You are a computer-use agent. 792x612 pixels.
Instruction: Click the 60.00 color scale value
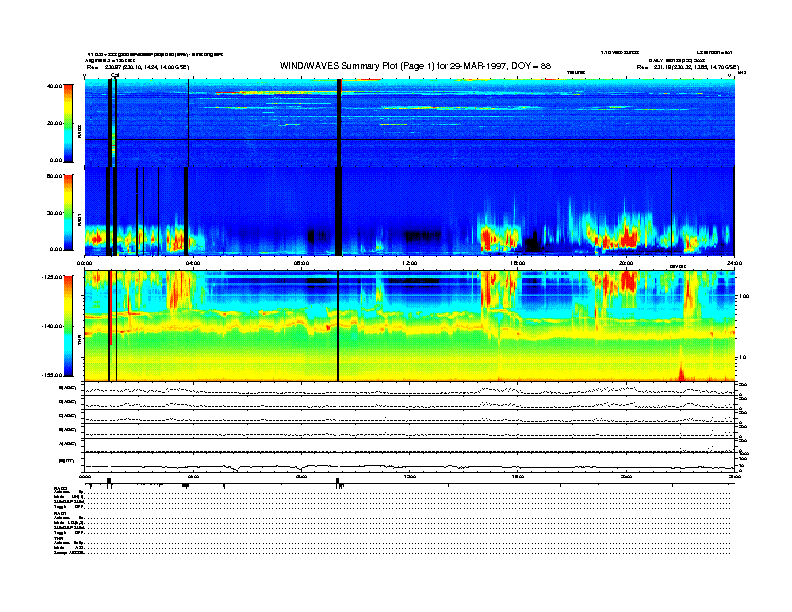(x=54, y=176)
